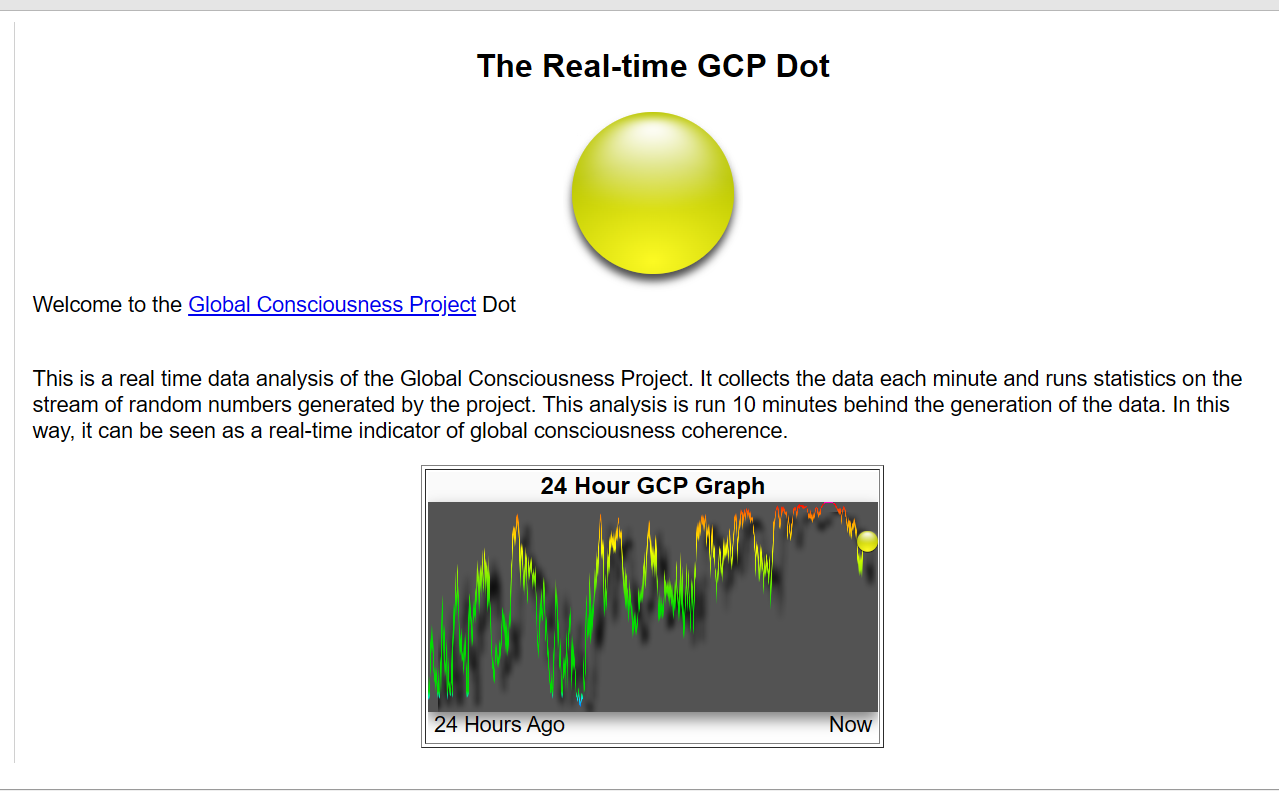Click the '24 Hour GCP Graph' title
The width and height of the screenshot is (1279, 793).
tap(653, 486)
